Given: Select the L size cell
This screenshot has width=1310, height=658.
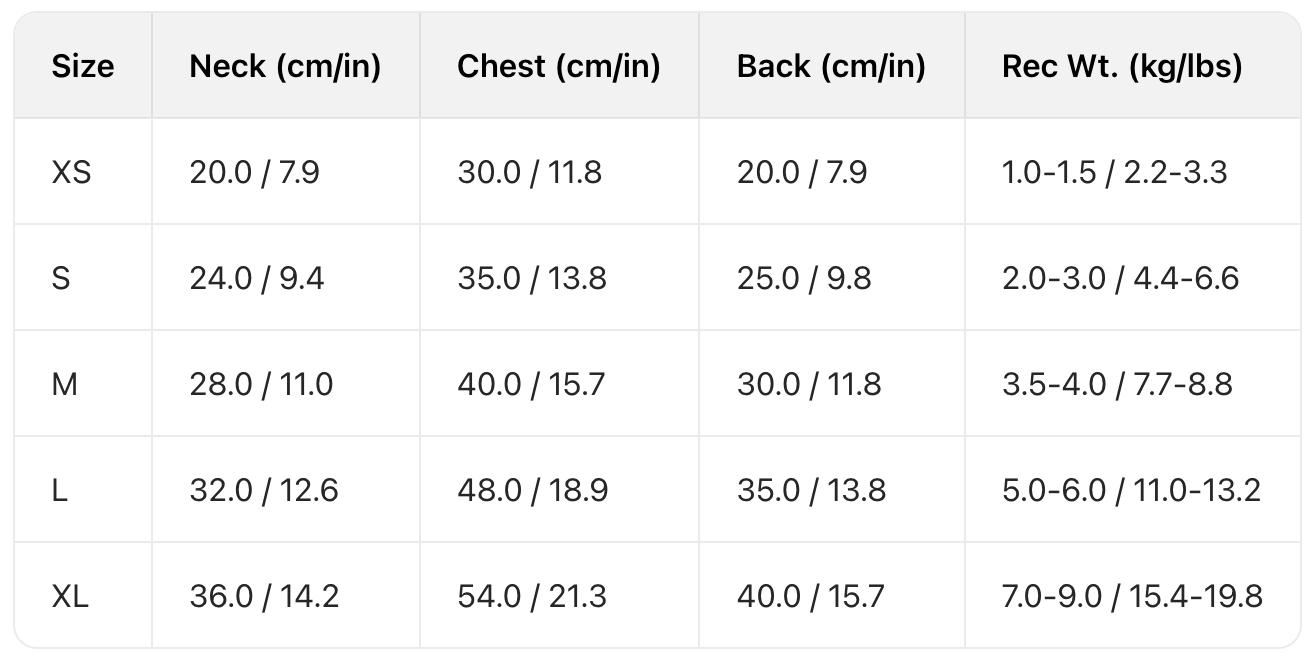Looking at the screenshot, I should tap(60, 491).
